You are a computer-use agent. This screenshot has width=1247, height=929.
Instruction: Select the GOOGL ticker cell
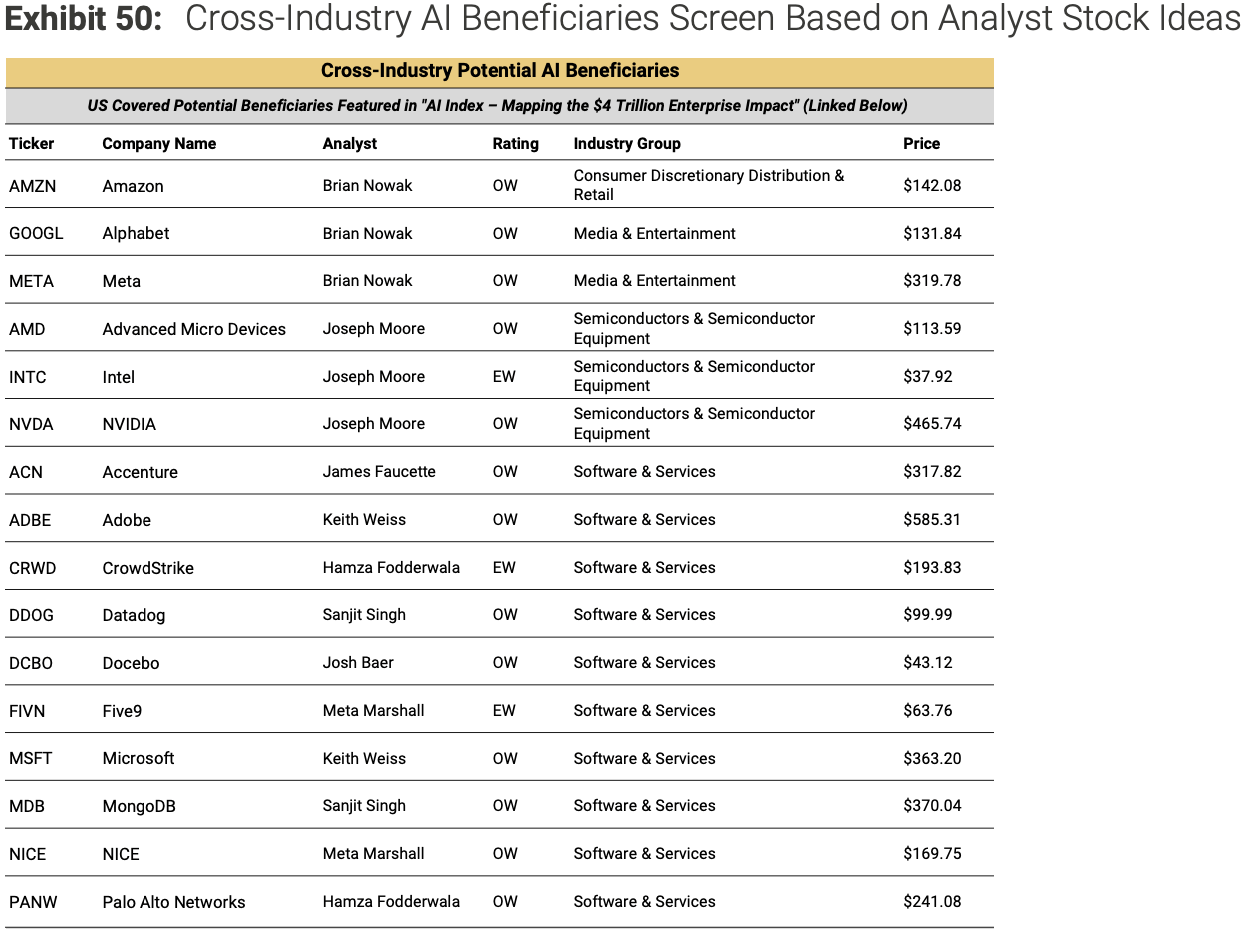pyautogui.click(x=36, y=233)
